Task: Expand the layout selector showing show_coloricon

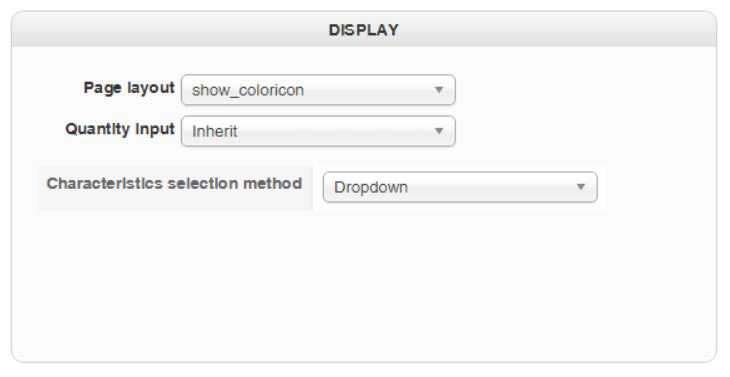Action: (318, 90)
